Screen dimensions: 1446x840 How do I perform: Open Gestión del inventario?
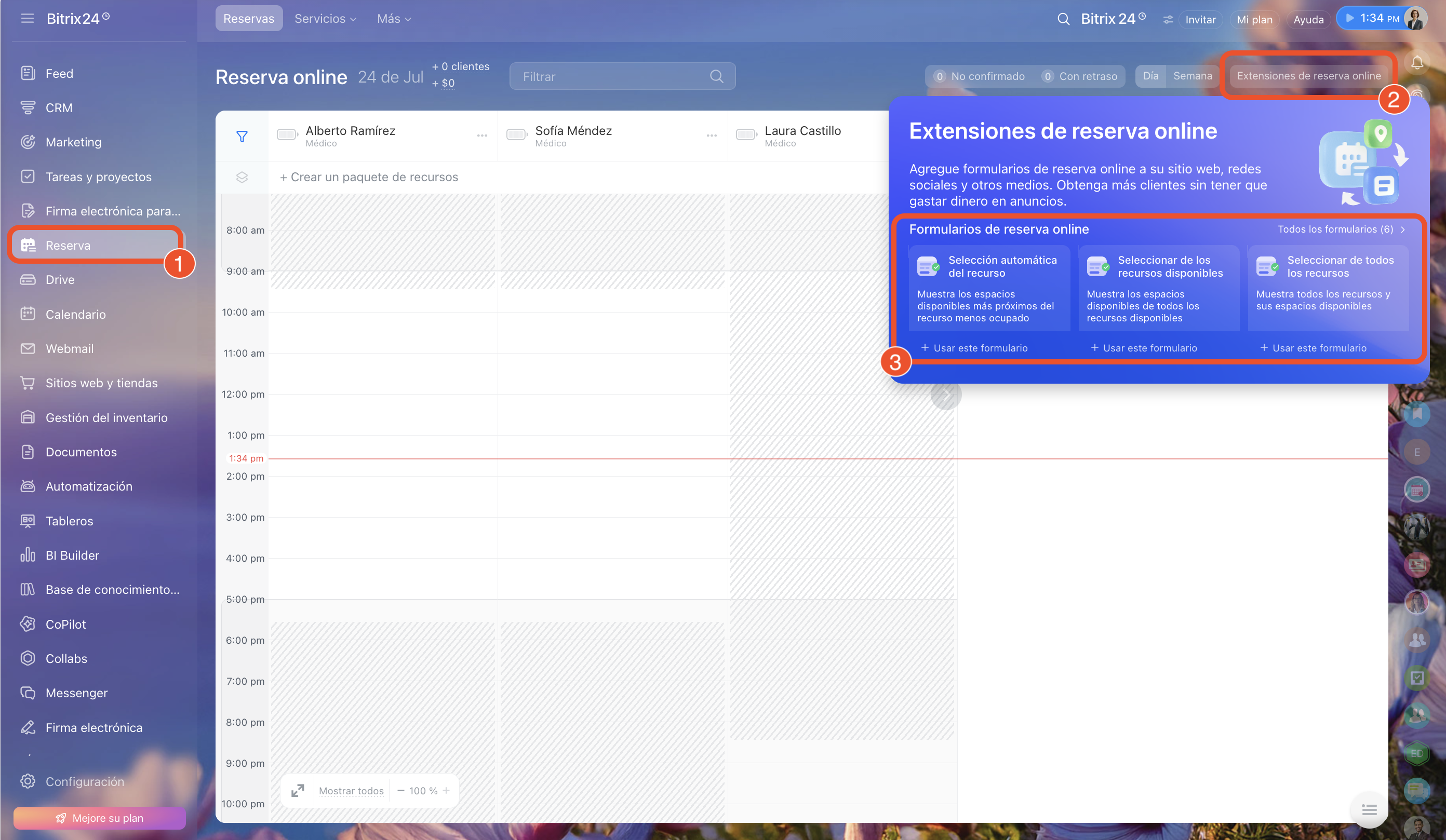click(x=106, y=417)
